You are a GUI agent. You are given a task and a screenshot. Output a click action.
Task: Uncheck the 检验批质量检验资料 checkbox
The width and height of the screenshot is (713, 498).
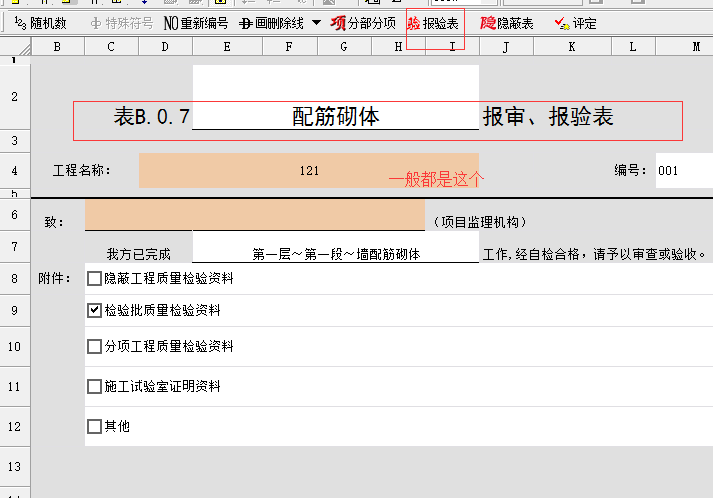(95, 311)
